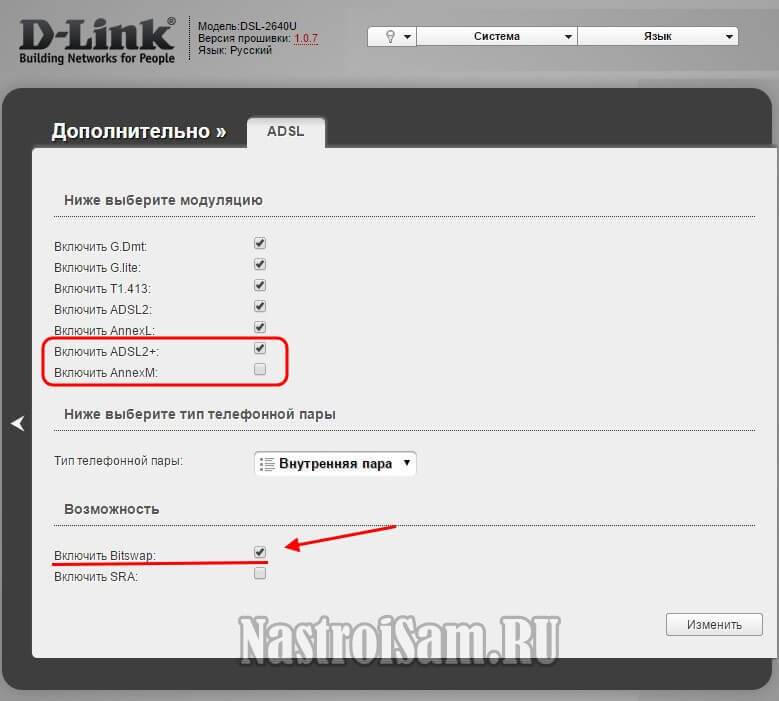Disable the Bitswap checkbox
The width and height of the screenshot is (779, 701).
coord(260,552)
